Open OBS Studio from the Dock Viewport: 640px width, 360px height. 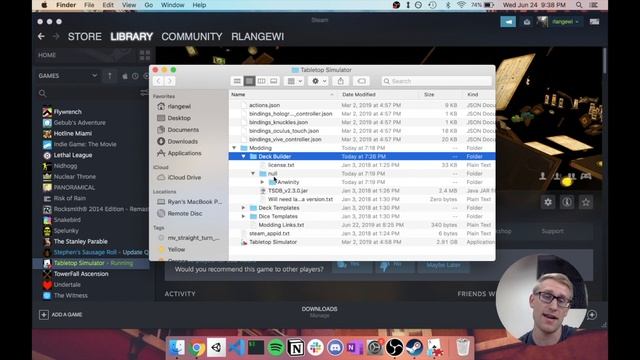394,348
